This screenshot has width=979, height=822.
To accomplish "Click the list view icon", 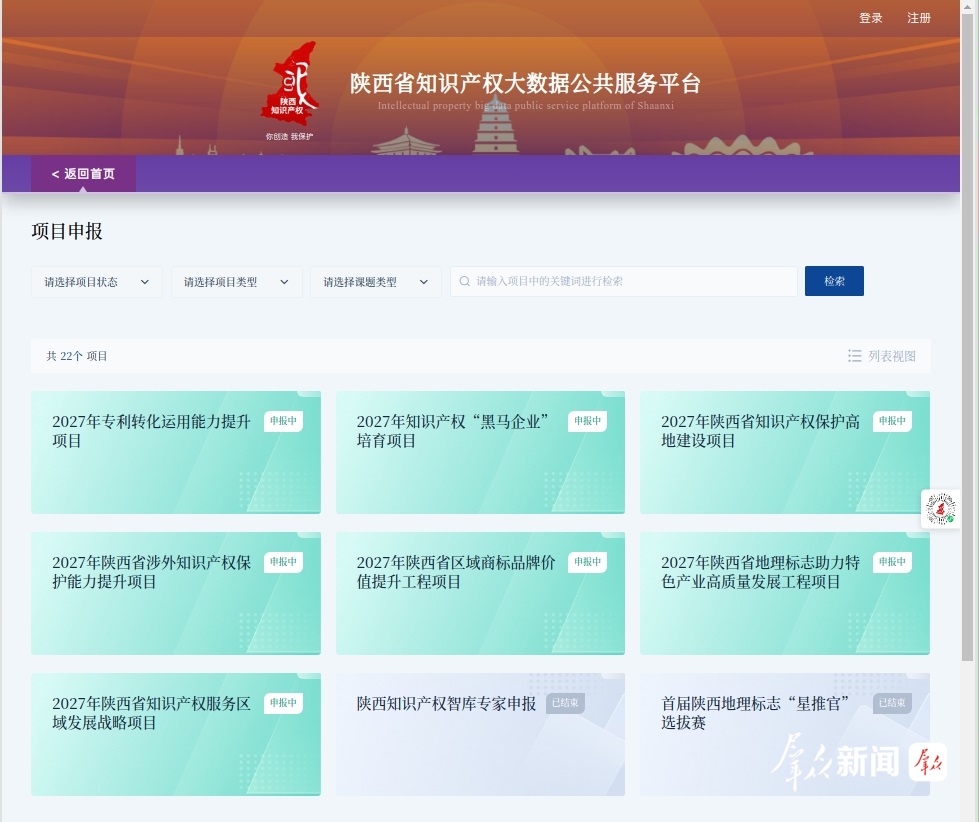I will [855, 356].
